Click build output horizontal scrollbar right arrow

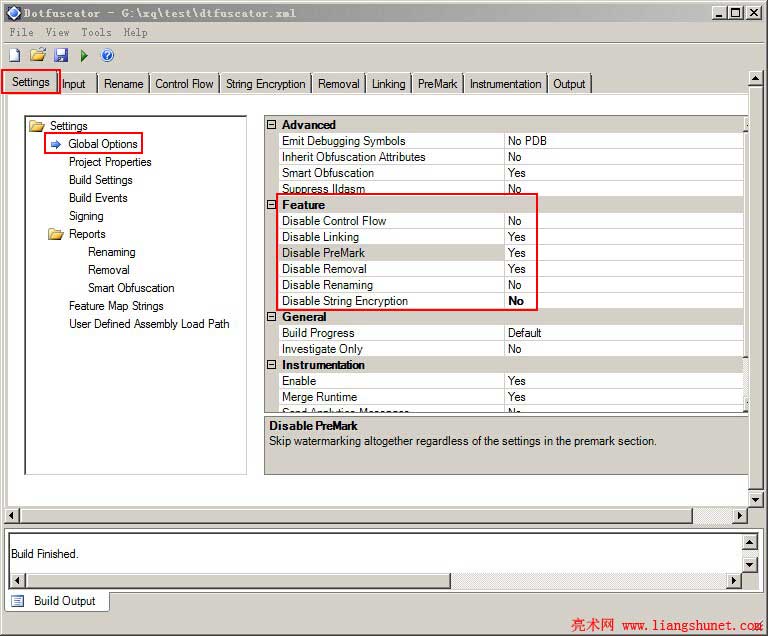point(733,581)
